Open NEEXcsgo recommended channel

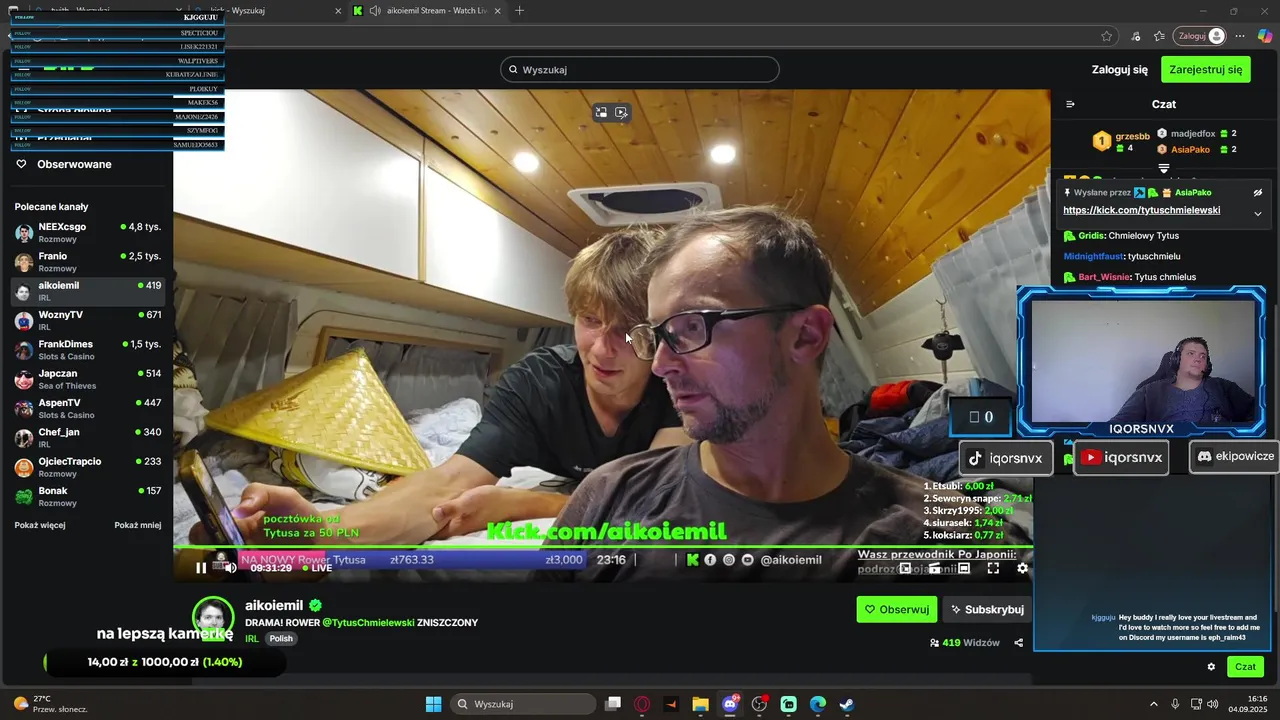point(87,233)
